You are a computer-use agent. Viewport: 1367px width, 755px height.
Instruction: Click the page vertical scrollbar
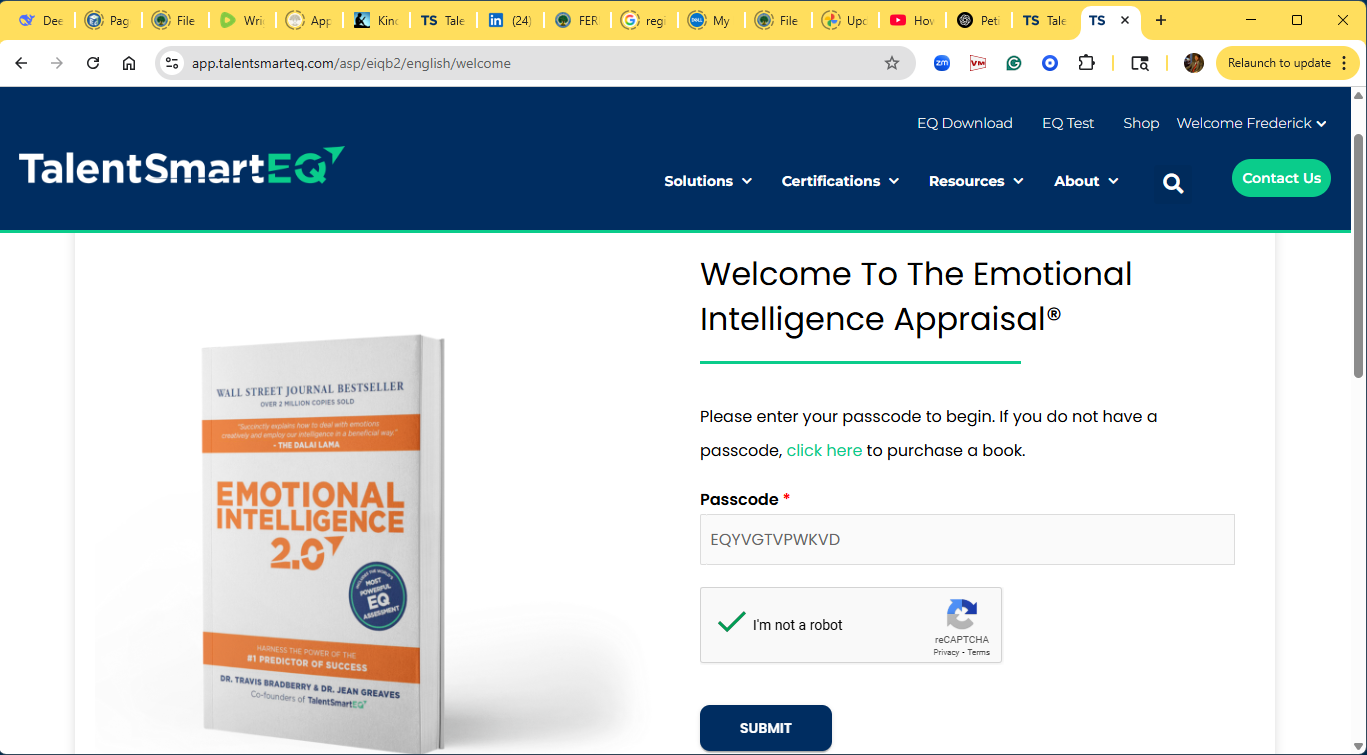[1358, 255]
